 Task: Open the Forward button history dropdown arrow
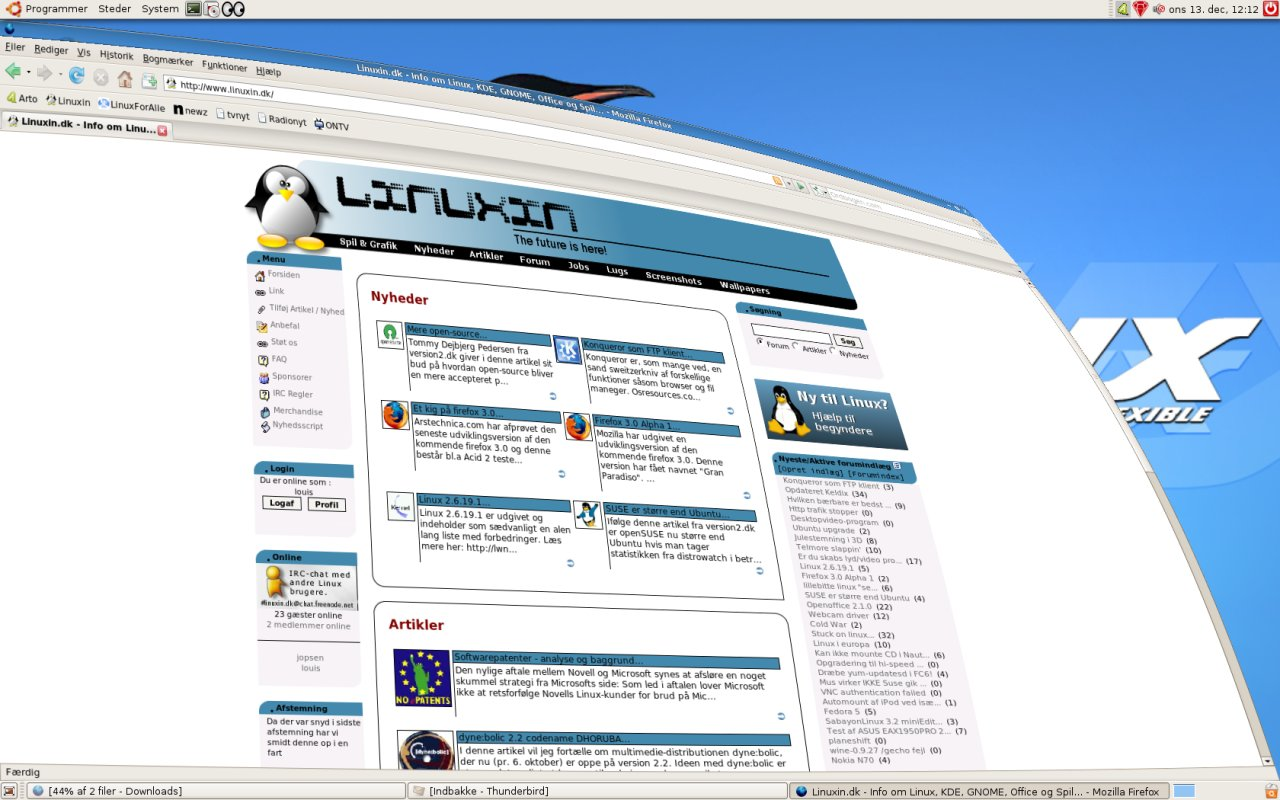tap(59, 74)
